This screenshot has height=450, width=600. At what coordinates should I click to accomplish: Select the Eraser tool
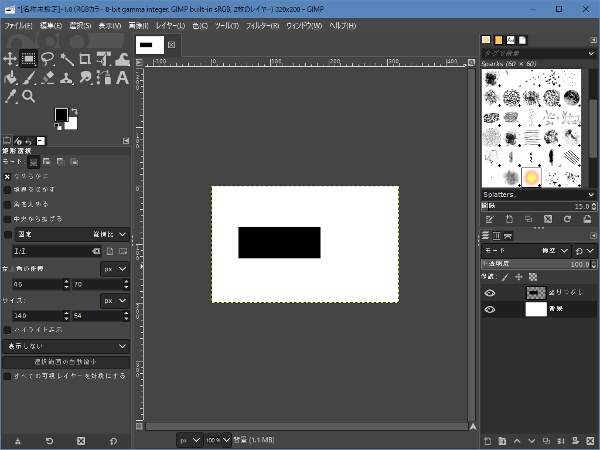pos(48,77)
